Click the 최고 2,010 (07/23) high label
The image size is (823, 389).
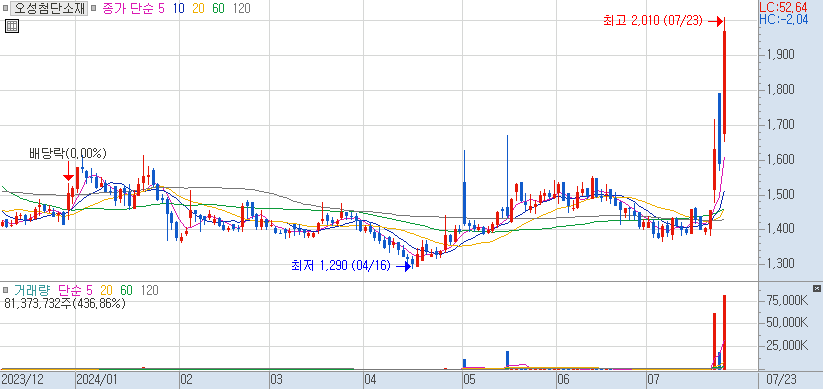tap(652, 21)
